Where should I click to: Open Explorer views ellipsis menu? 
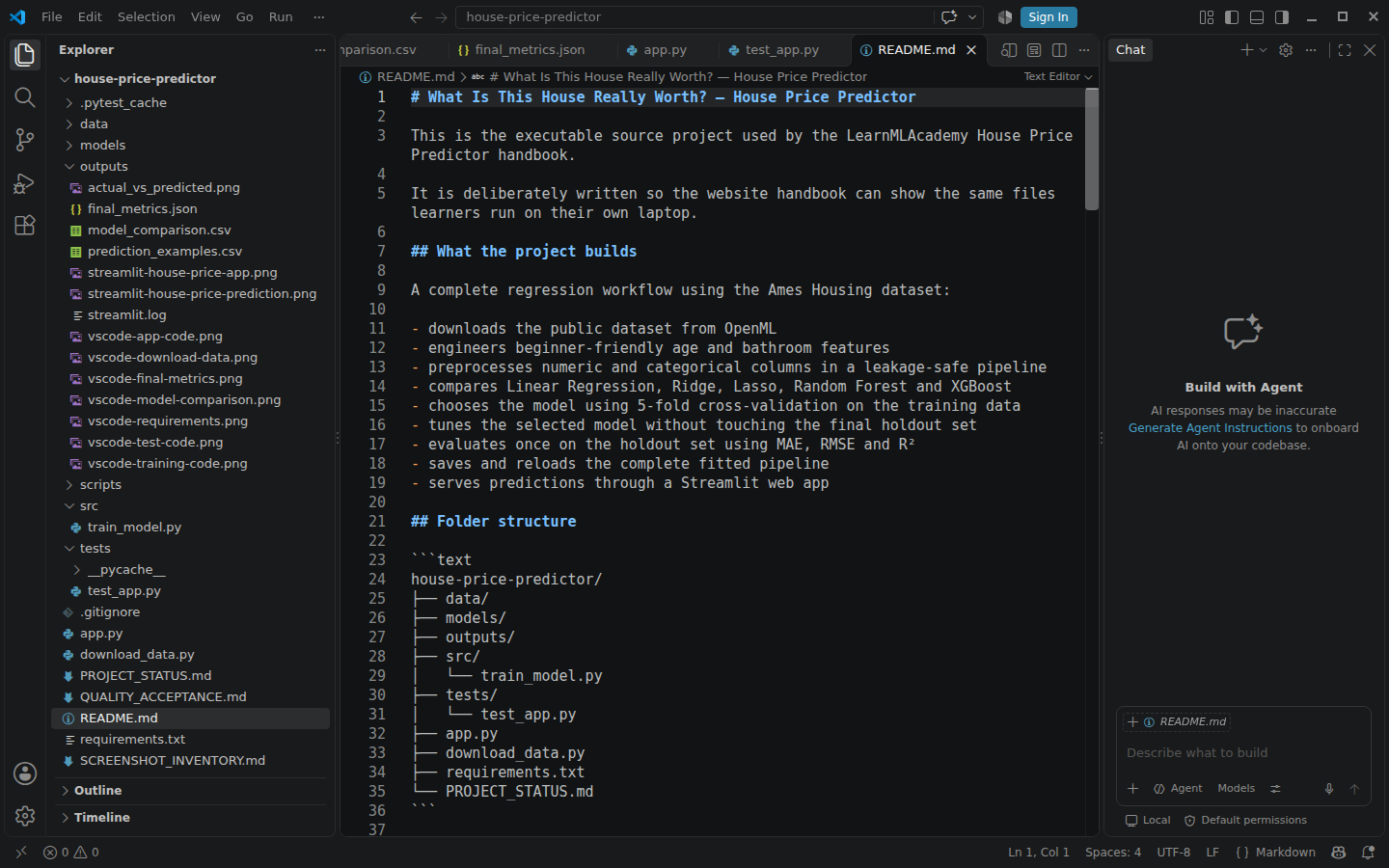(320, 50)
